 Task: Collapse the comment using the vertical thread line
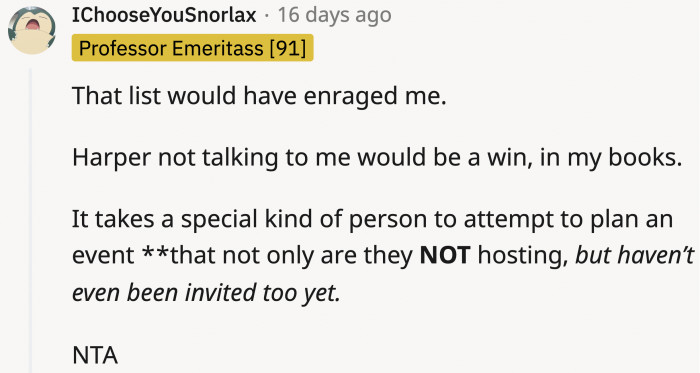30,221
